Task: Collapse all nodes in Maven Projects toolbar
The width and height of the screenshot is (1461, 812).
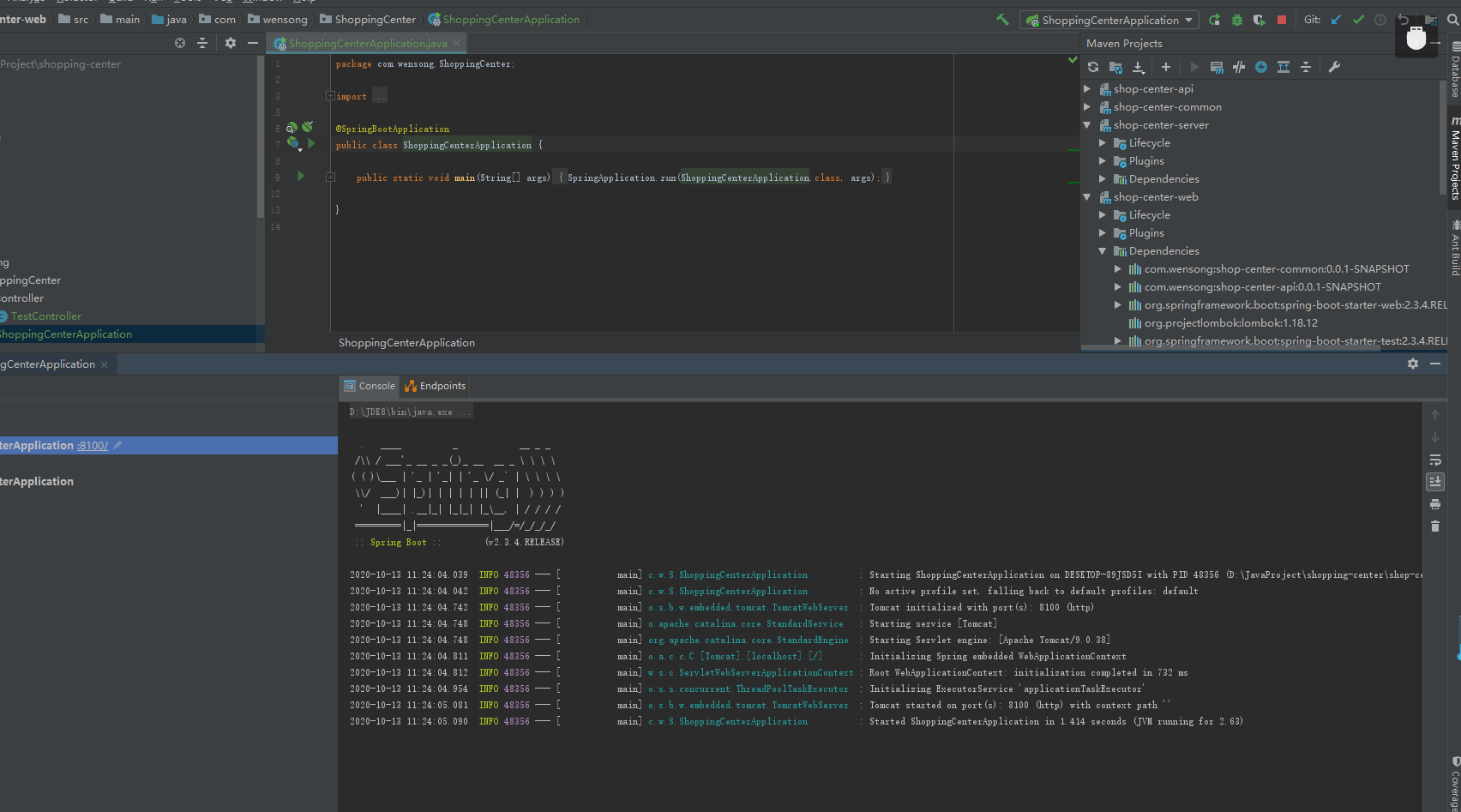Action: [x=1306, y=67]
